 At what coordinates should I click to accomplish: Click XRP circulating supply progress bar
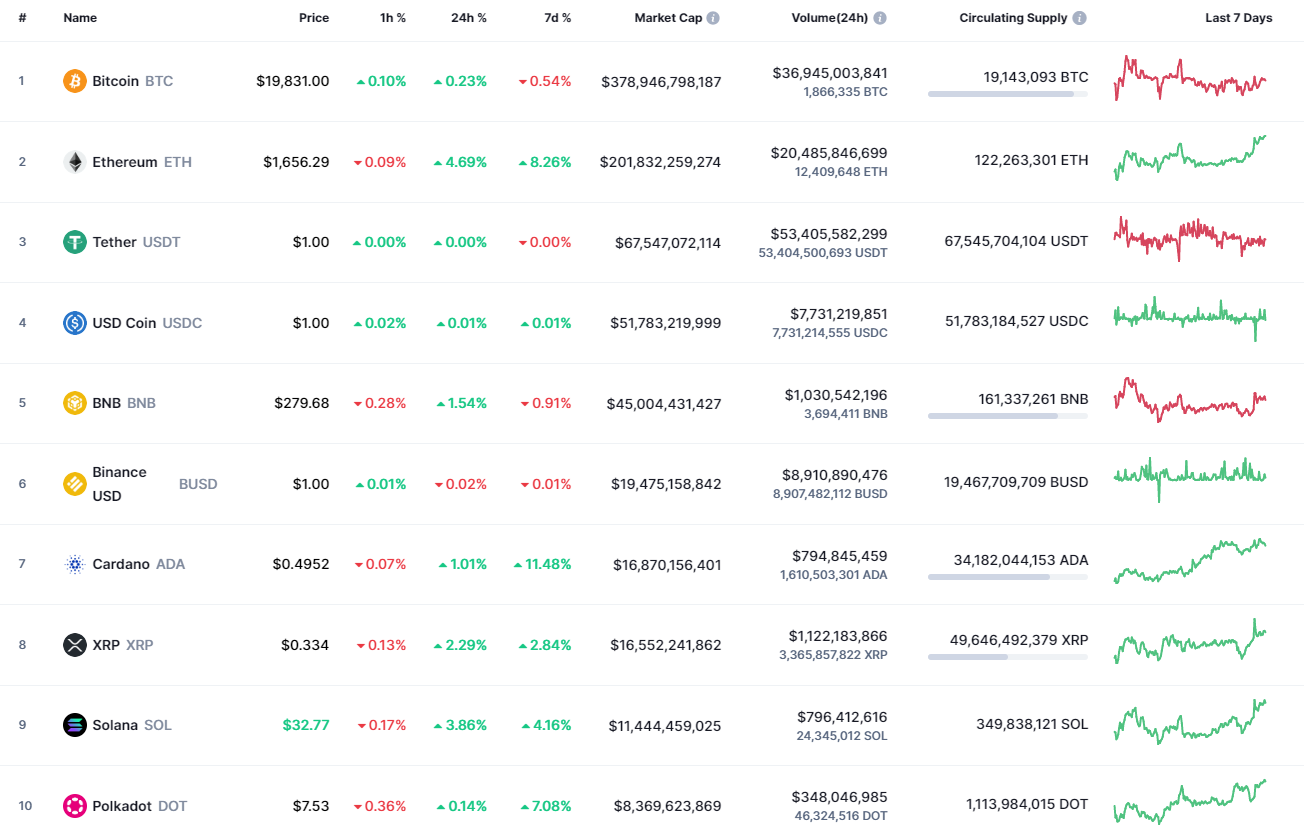click(x=1008, y=657)
